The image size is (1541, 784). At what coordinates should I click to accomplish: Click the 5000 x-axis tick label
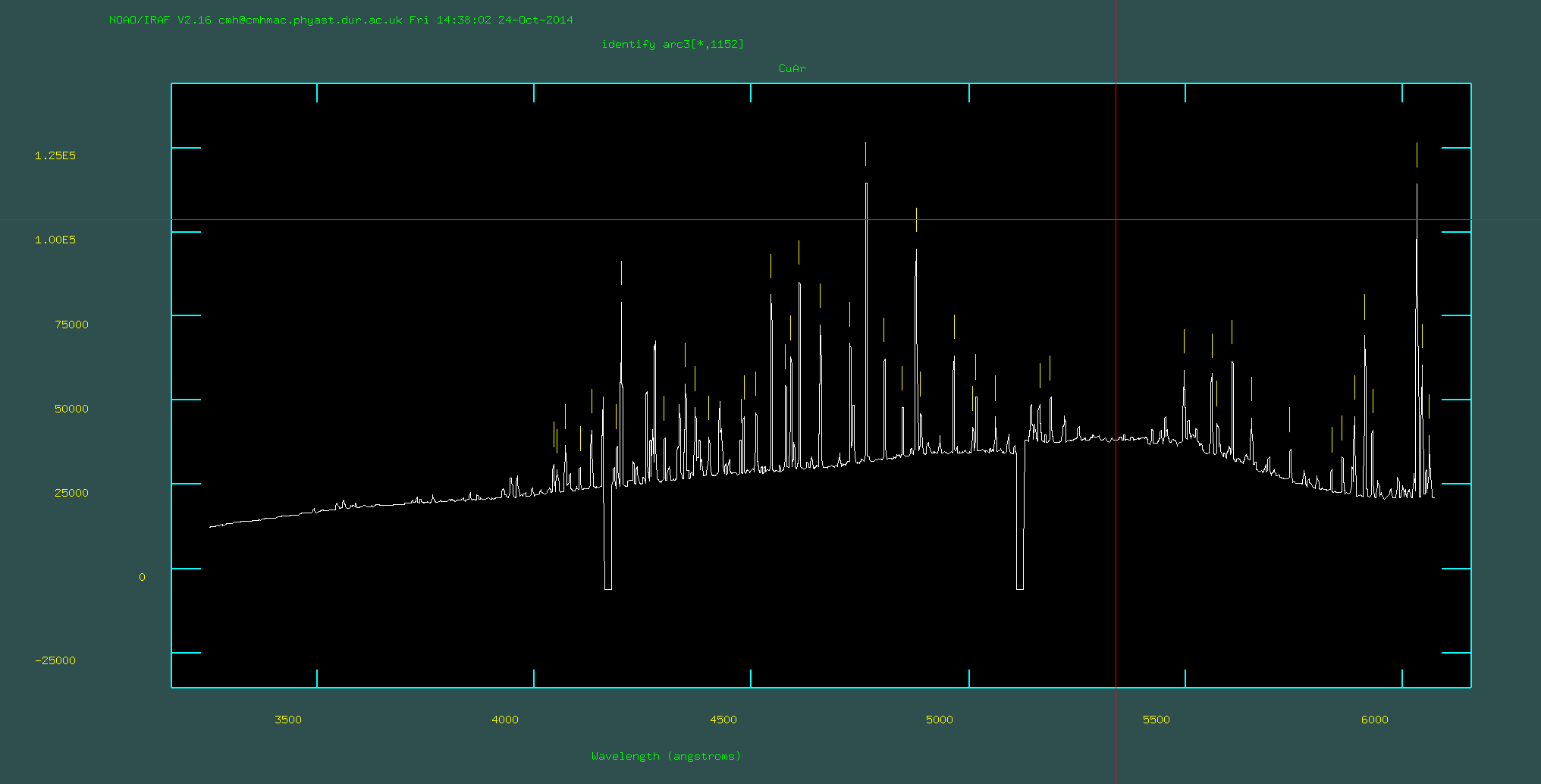(x=940, y=720)
